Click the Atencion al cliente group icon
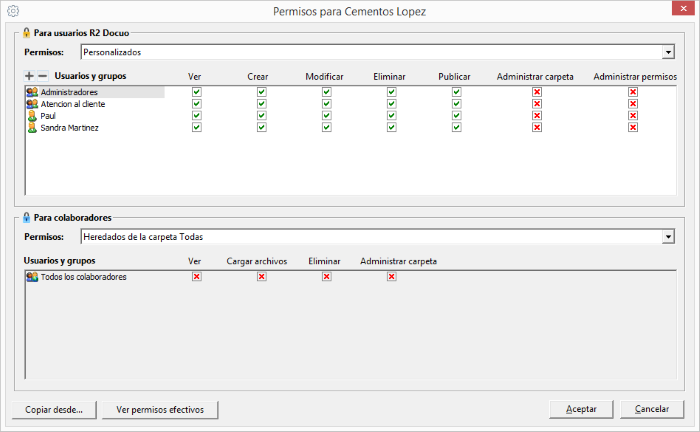Screen dimensions: 700x432 tap(32, 104)
